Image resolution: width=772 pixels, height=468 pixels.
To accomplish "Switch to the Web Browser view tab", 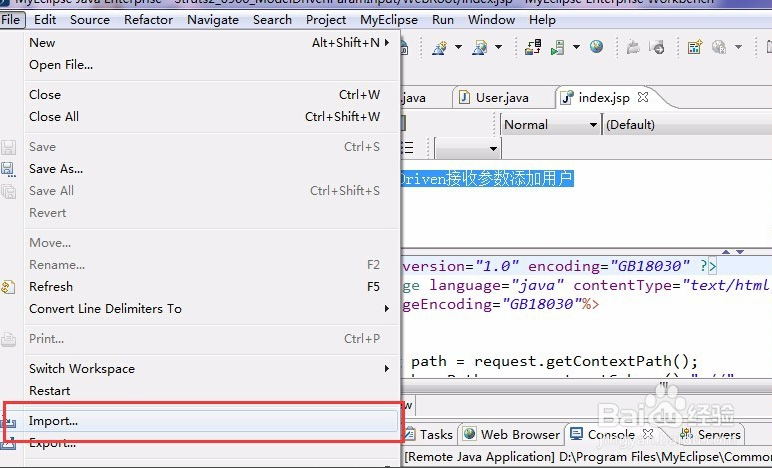I will coord(512,435).
